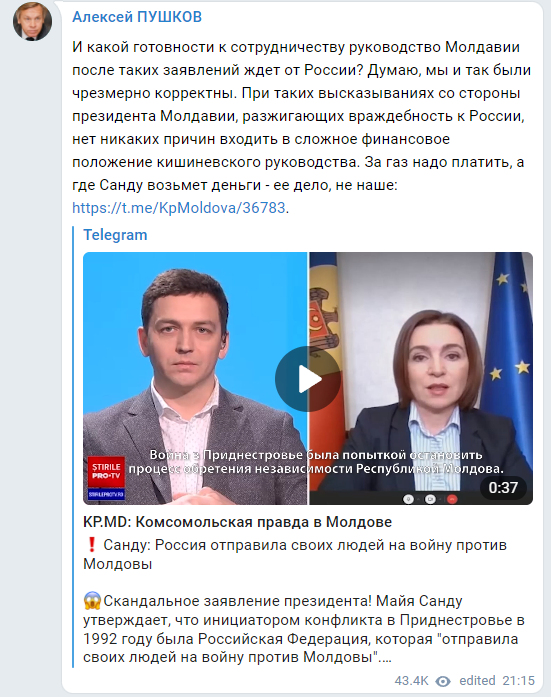Click the 0:37 video duration badge
Screen dimensions: 551x697
tap(503, 488)
